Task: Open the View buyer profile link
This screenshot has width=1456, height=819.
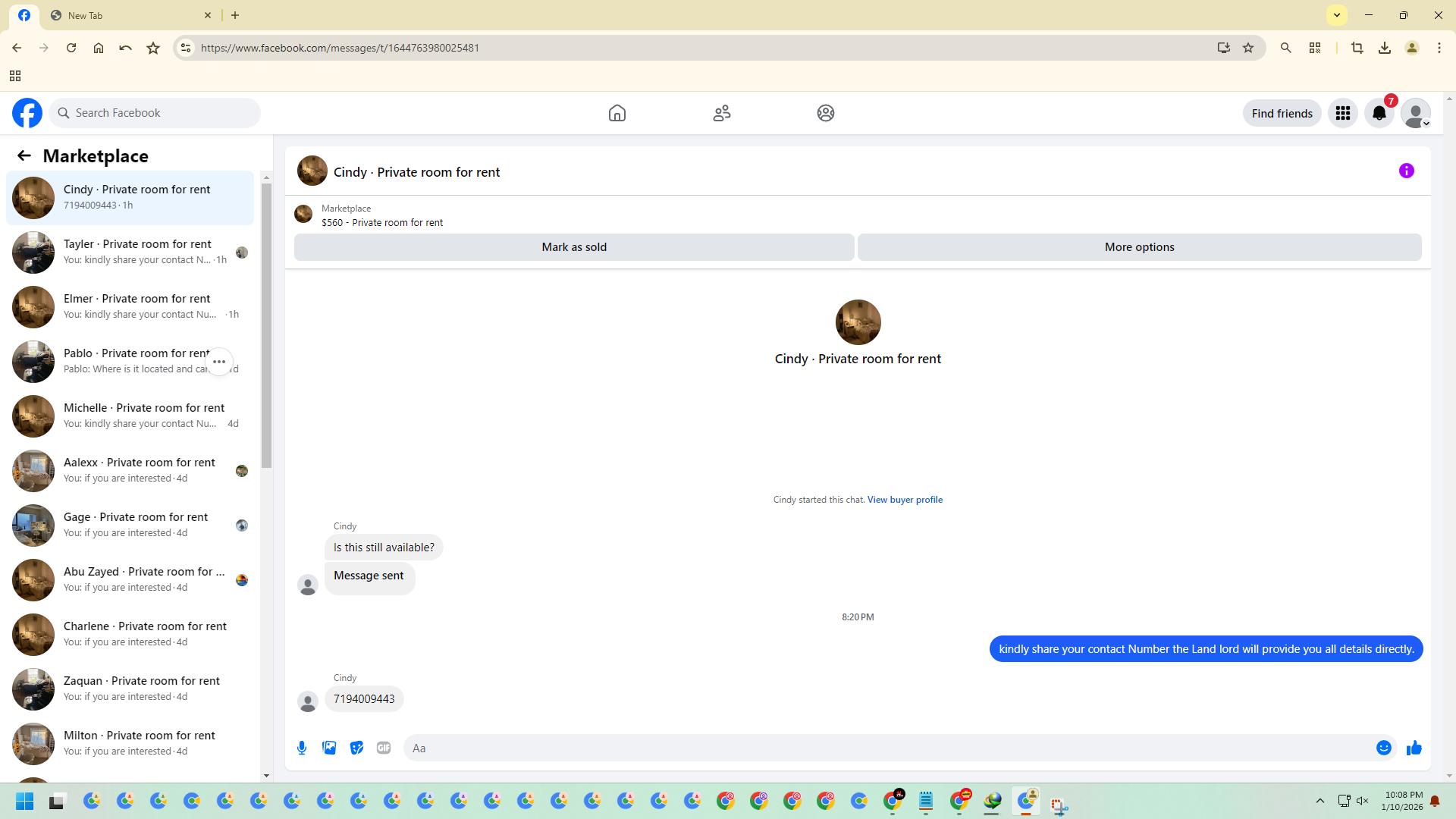Action: [905, 500]
